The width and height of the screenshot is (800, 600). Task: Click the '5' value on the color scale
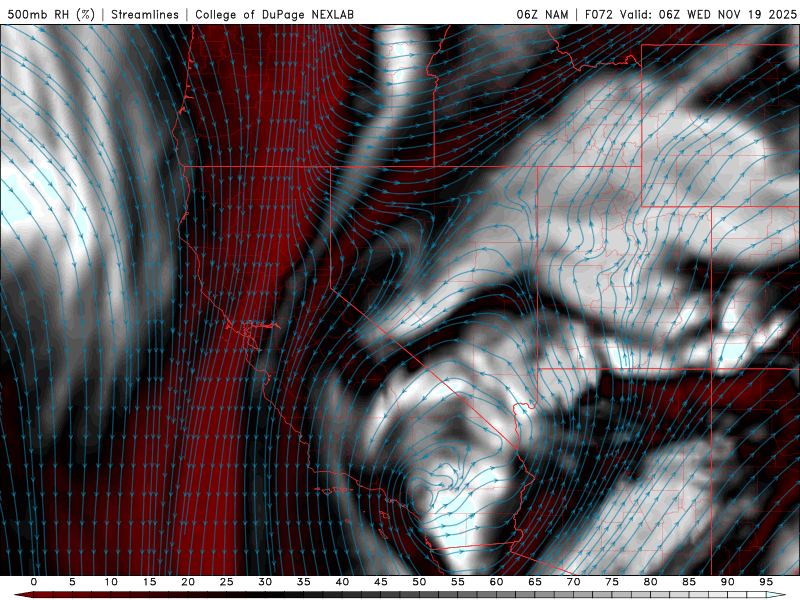point(72,582)
